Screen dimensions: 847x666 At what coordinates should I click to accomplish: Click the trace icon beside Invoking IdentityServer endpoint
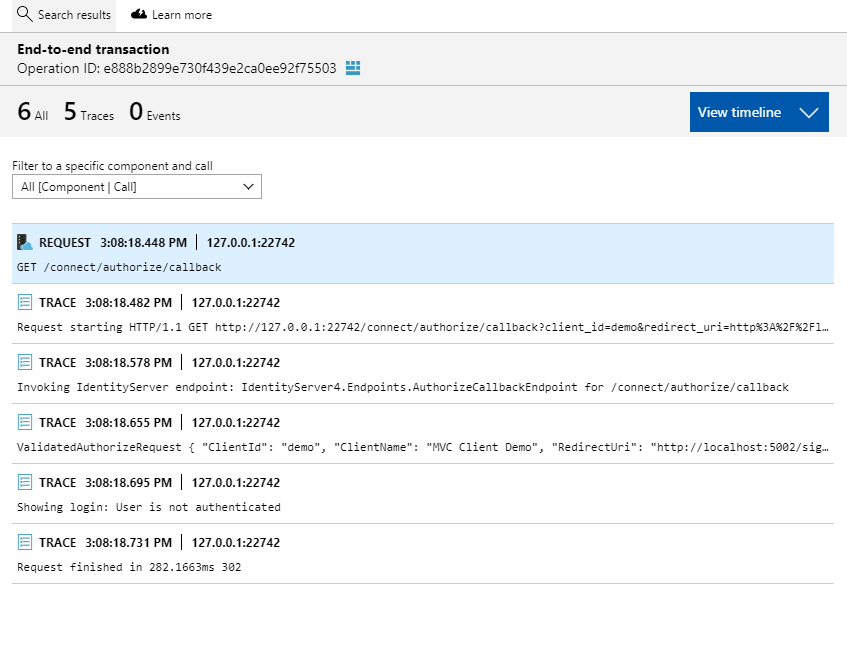[25, 362]
